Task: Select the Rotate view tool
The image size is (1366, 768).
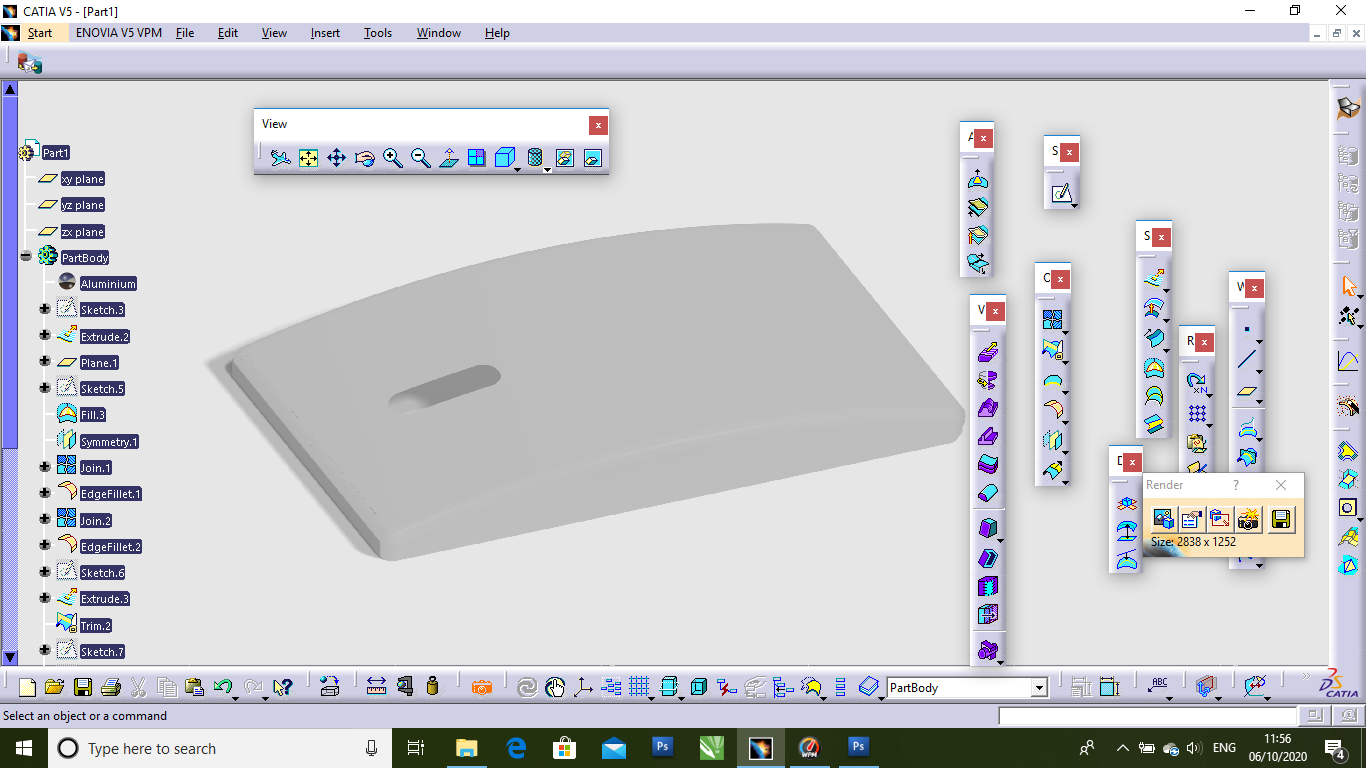Action: [x=365, y=157]
